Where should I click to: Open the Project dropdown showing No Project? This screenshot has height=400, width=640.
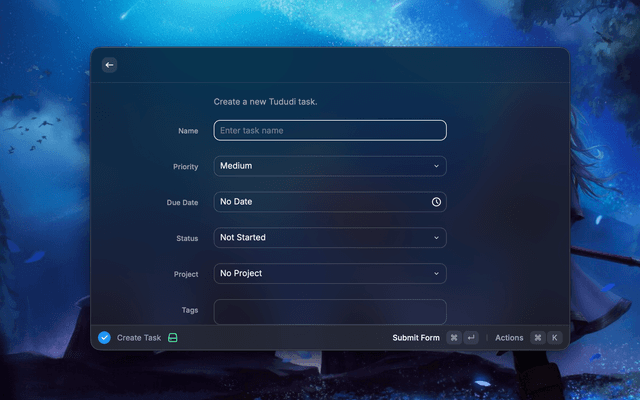pos(329,274)
